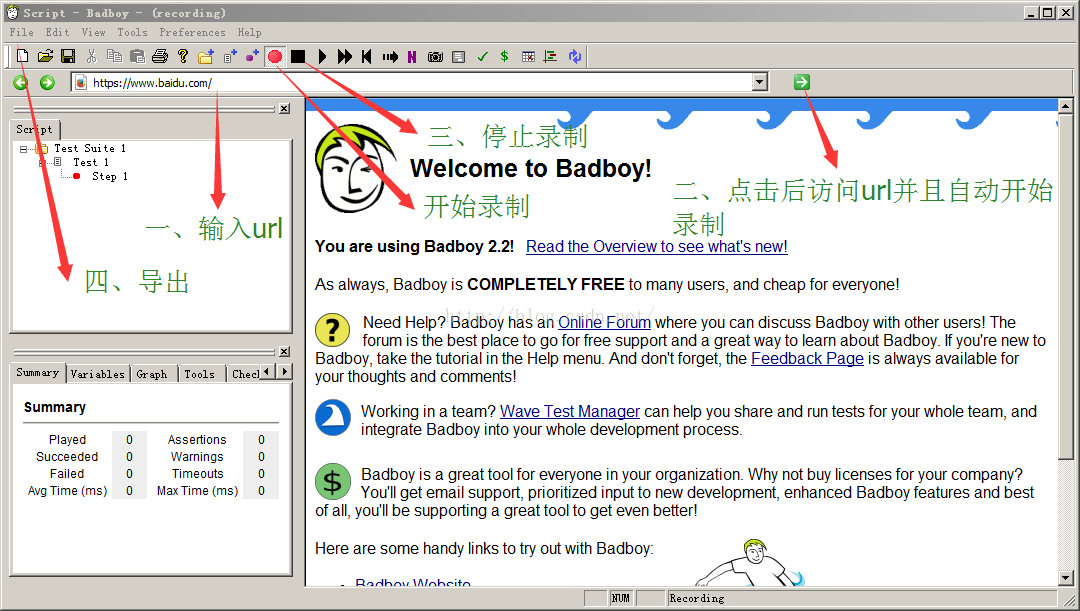This screenshot has height=611, width=1080.
Task: Step through with striped arrow icon
Action: (x=390, y=56)
